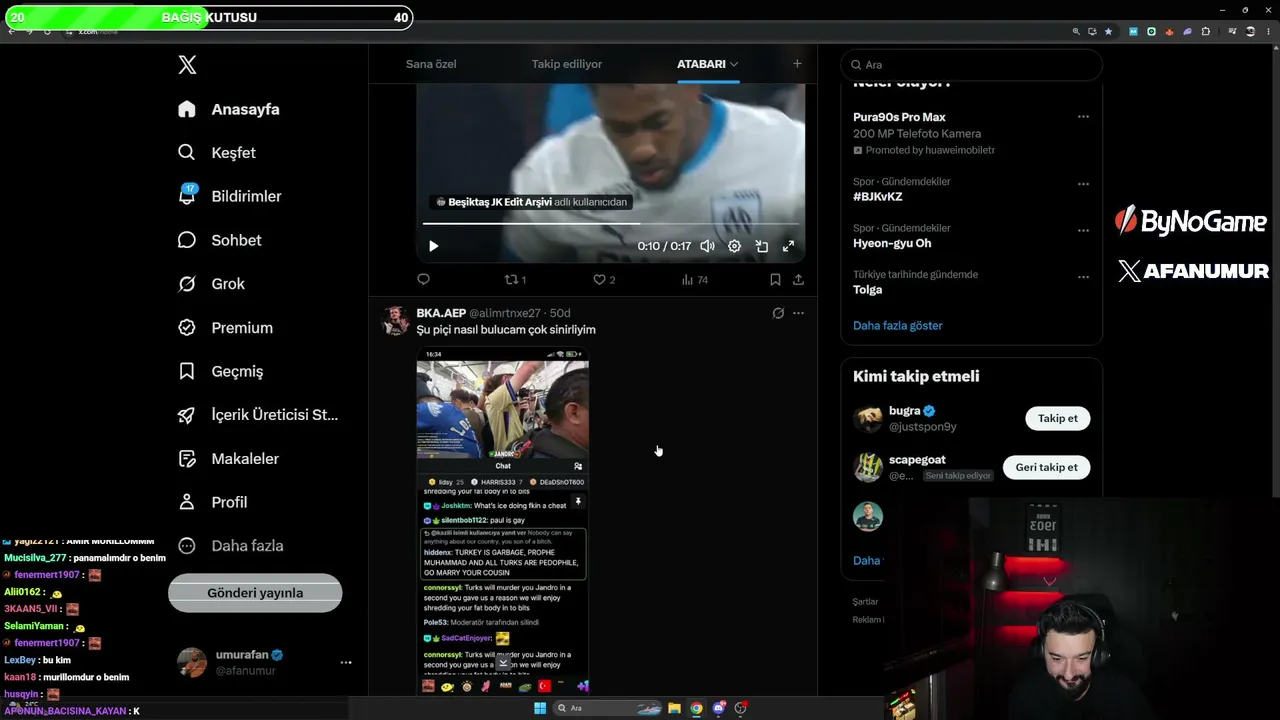The height and width of the screenshot is (720, 1280).
Task: Enable picture-in-picture for video
Action: click(761, 246)
